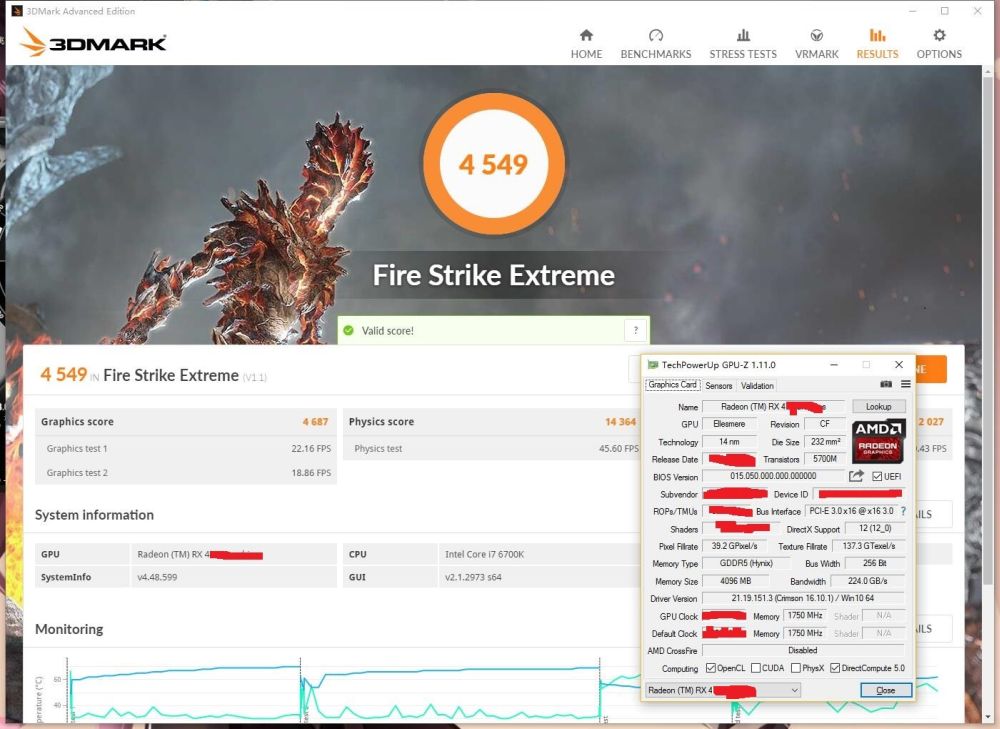Viewport: 1000px width, 729px height.
Task: Click the BIOS export icon in GPU-Z
Action: point(857,476)
